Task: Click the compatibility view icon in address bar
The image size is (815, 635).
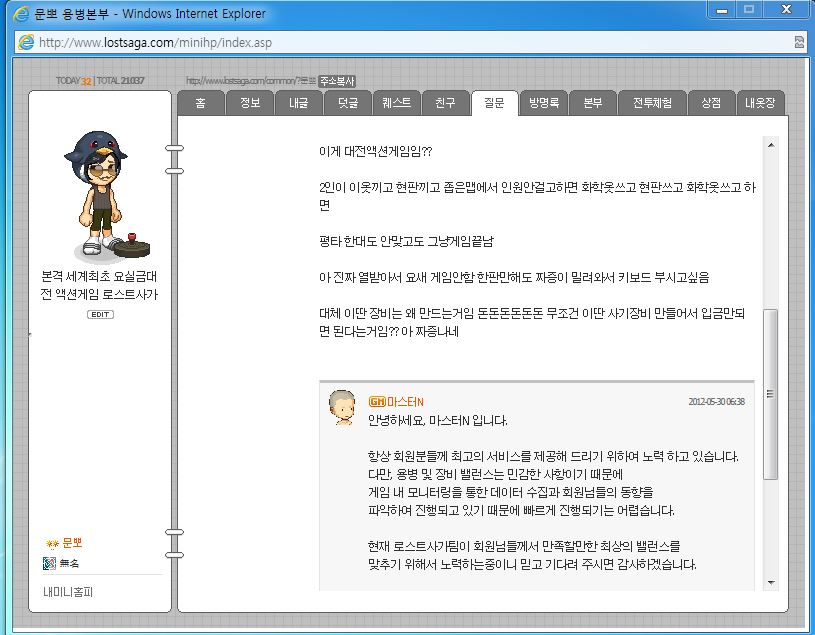Action: (x=799, y=43)
